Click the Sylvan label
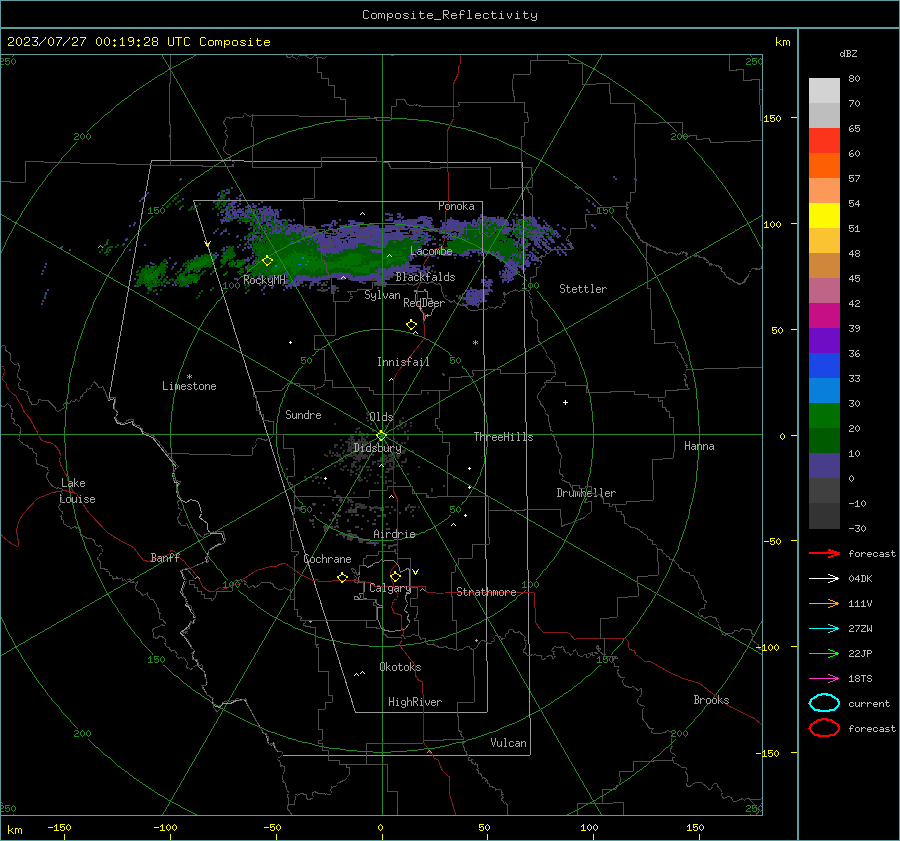The height and width of the screenshot is (841, 900). 382,296
